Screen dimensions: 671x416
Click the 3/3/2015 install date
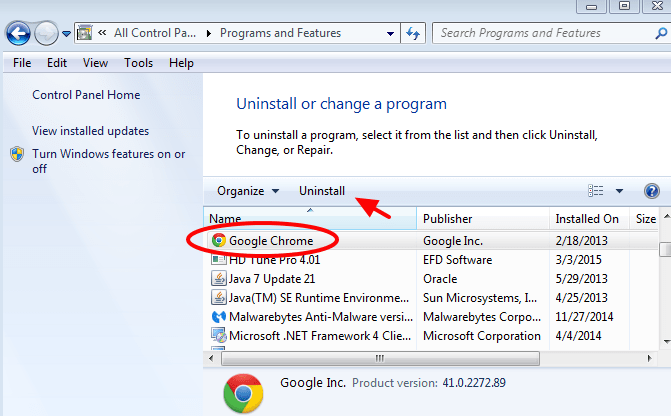(x=578, y=259)
